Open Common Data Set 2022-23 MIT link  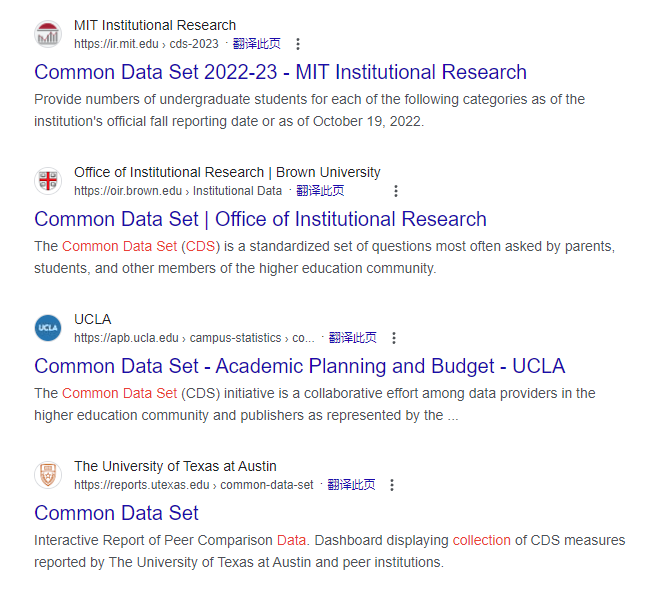(x=280, y=72)
